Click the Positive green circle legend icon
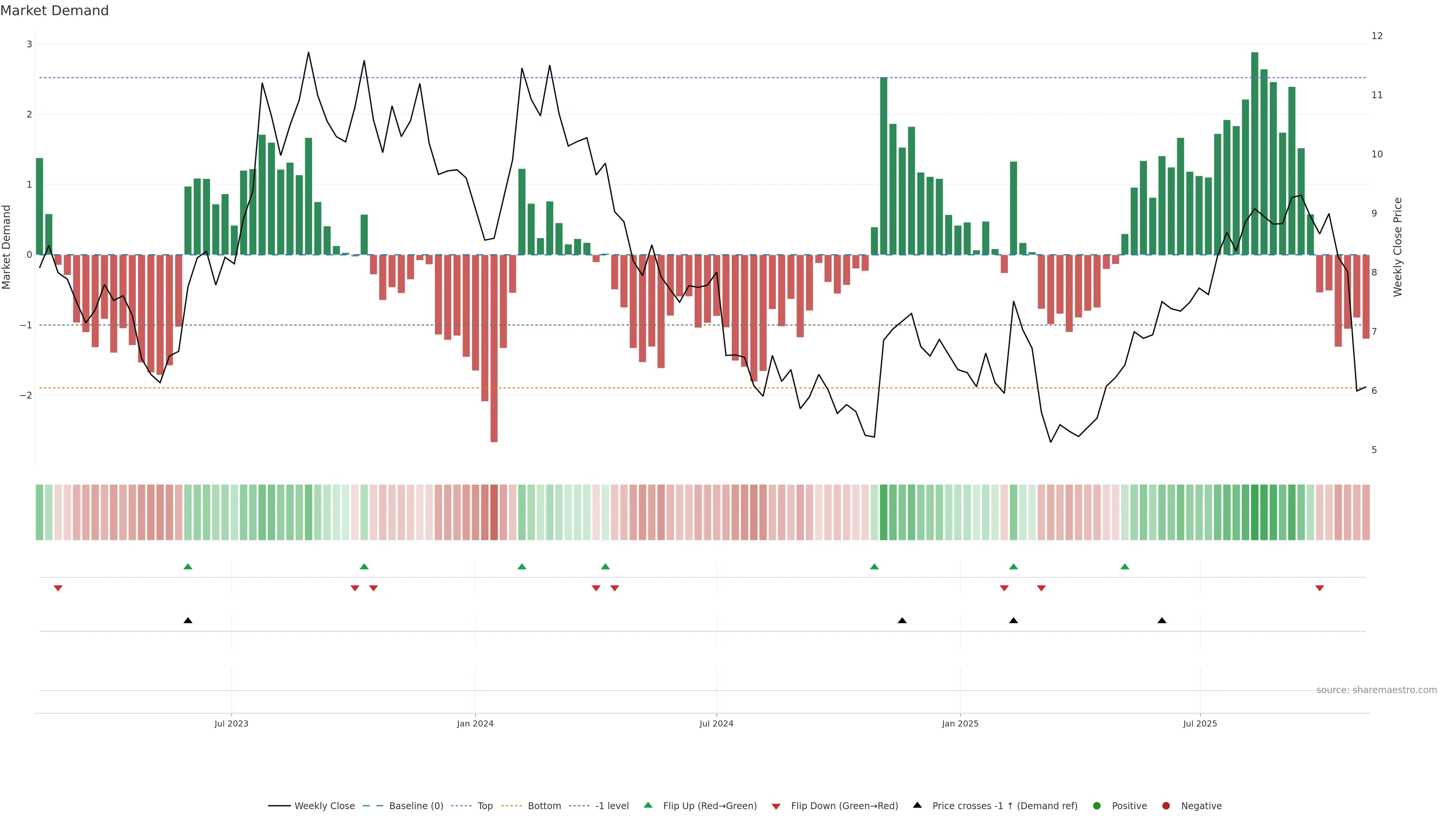The width and height of the screenshot is (1456, 819). point(1097,806)
